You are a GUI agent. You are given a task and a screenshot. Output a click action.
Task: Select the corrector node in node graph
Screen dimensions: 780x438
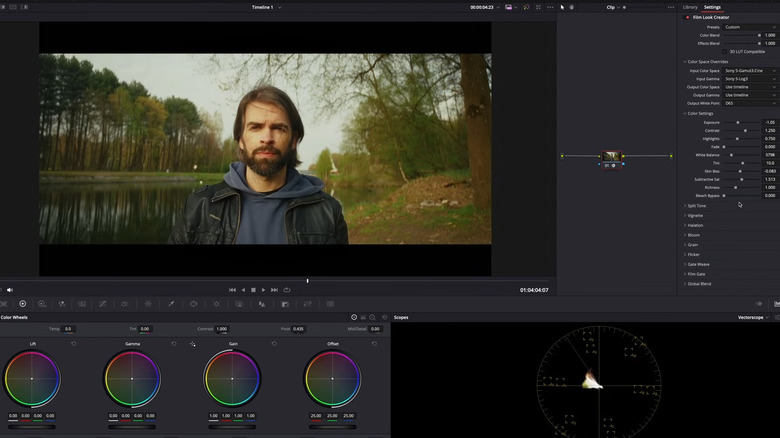pos(611,157)
